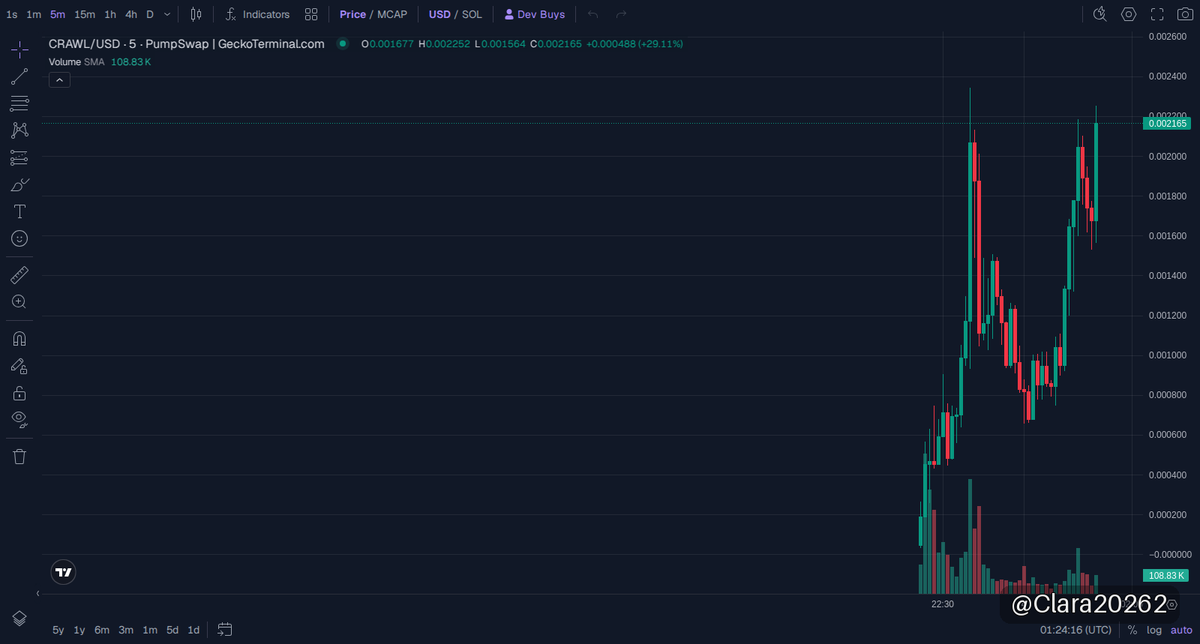
Task: Toggle Dev Buys markers
Action: point(535,14)
